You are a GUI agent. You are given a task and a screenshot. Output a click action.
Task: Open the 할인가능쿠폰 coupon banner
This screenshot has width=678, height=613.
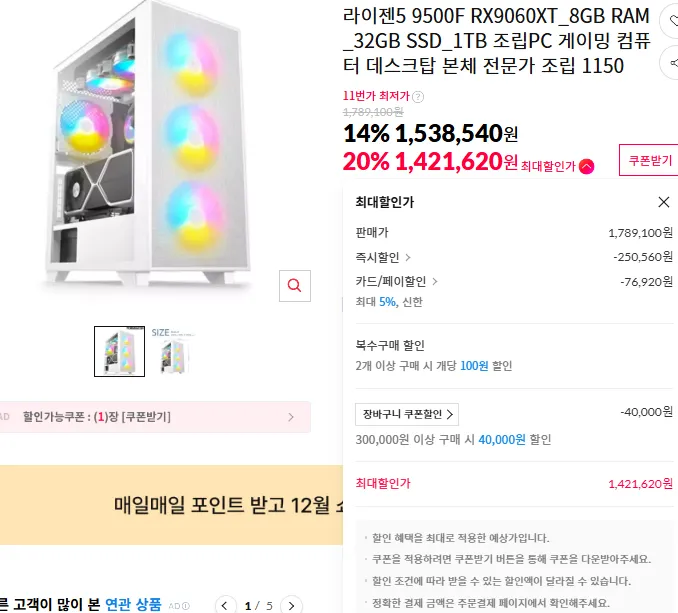coord(155,417)
